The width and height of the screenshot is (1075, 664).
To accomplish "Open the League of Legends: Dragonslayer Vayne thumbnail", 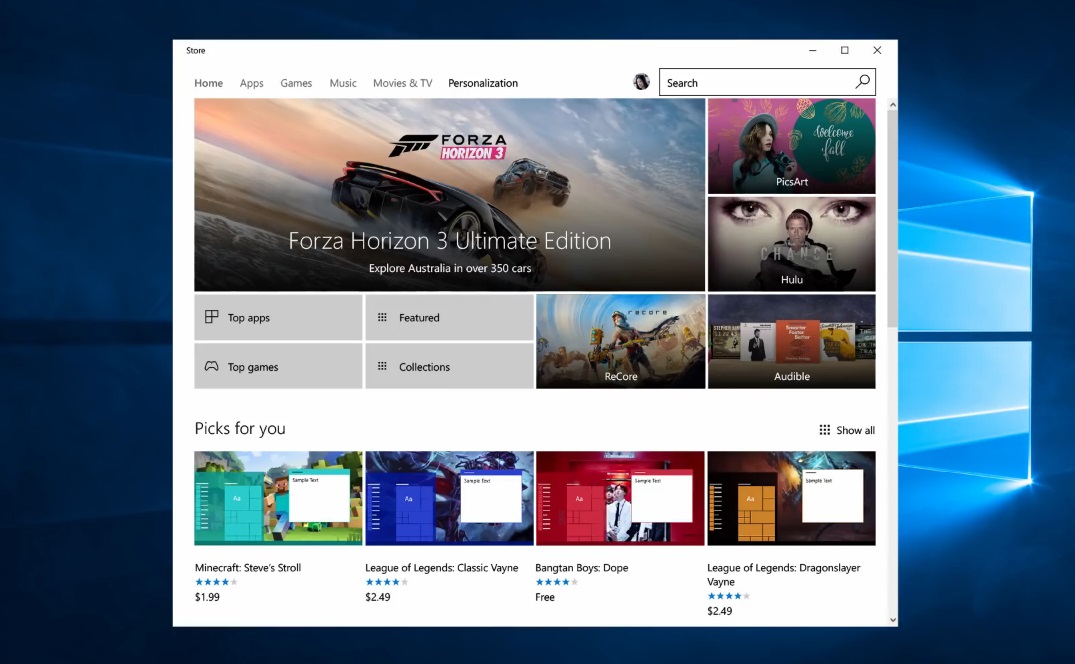I will [x=791, y=498].
